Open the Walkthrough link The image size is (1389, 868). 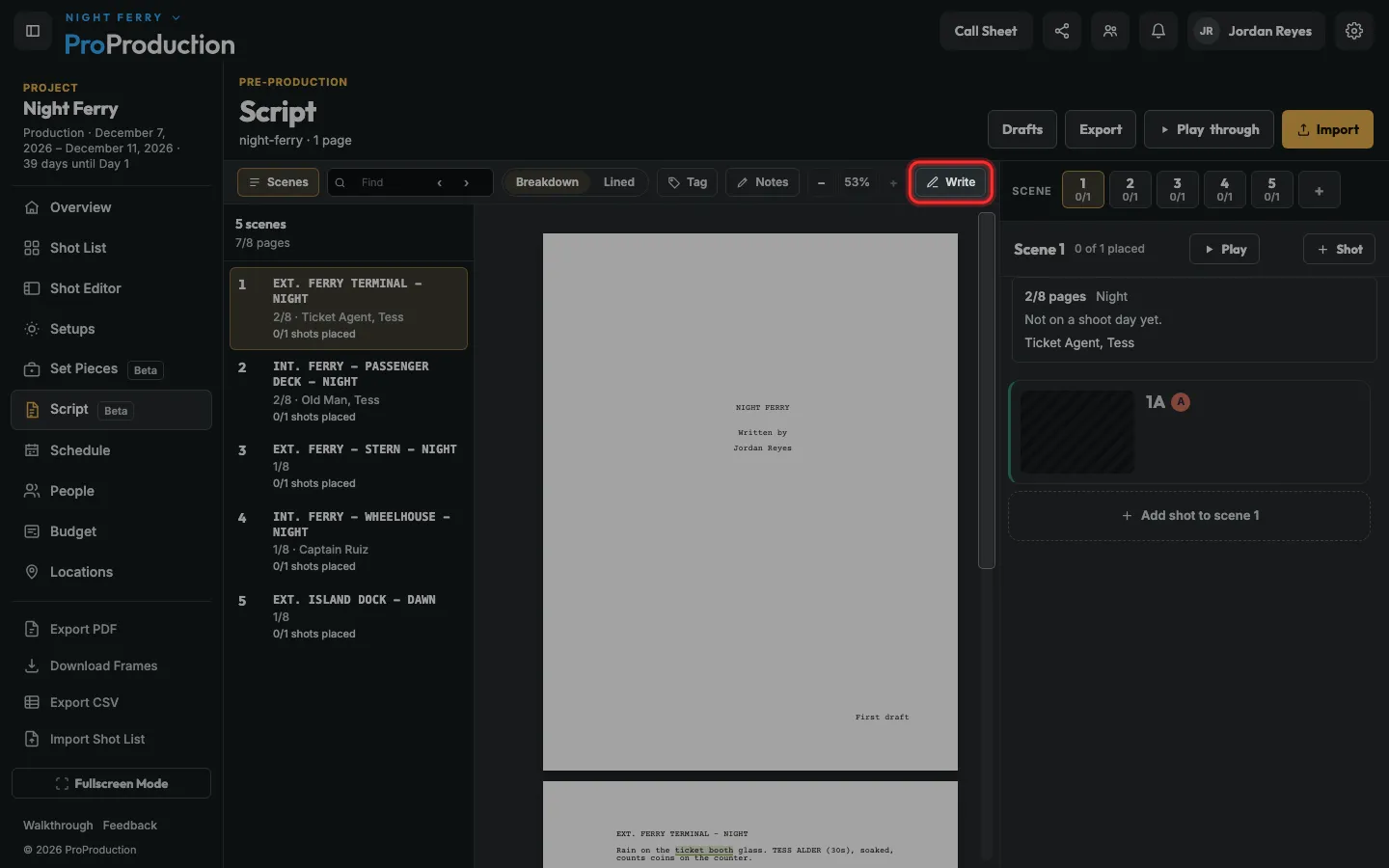[58, 826]
